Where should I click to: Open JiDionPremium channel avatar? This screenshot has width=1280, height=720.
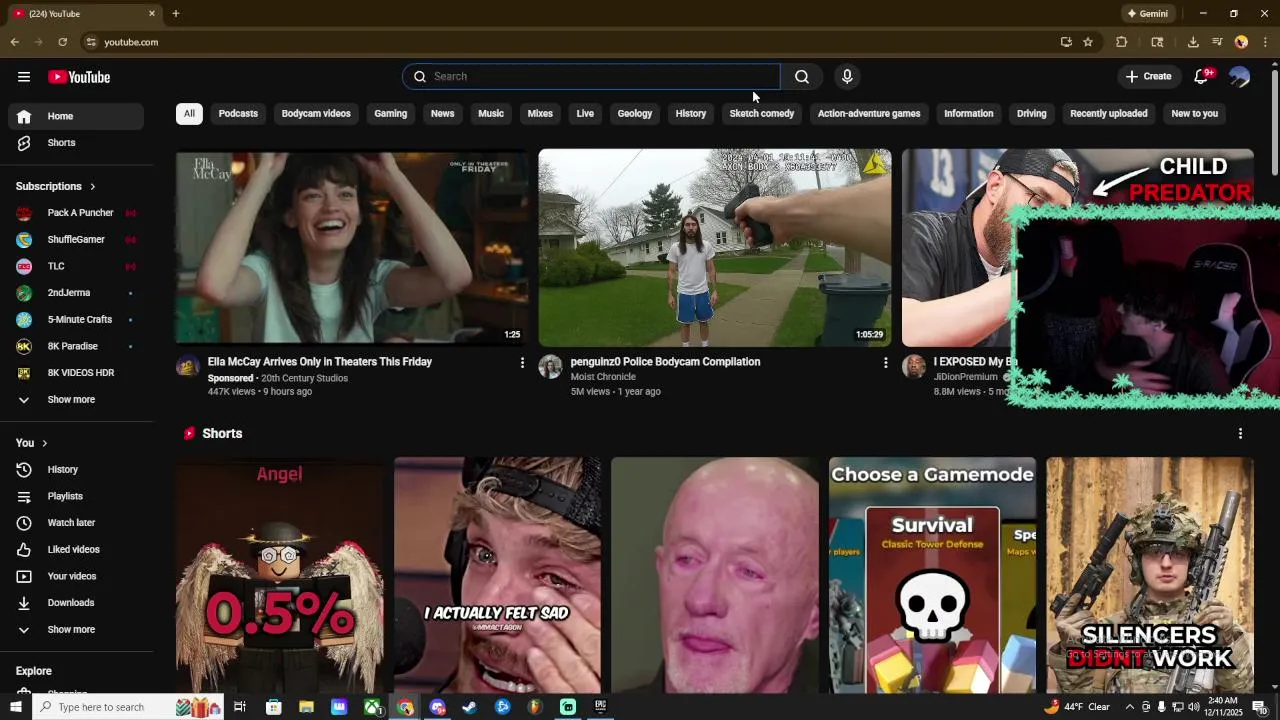(914, 367)
